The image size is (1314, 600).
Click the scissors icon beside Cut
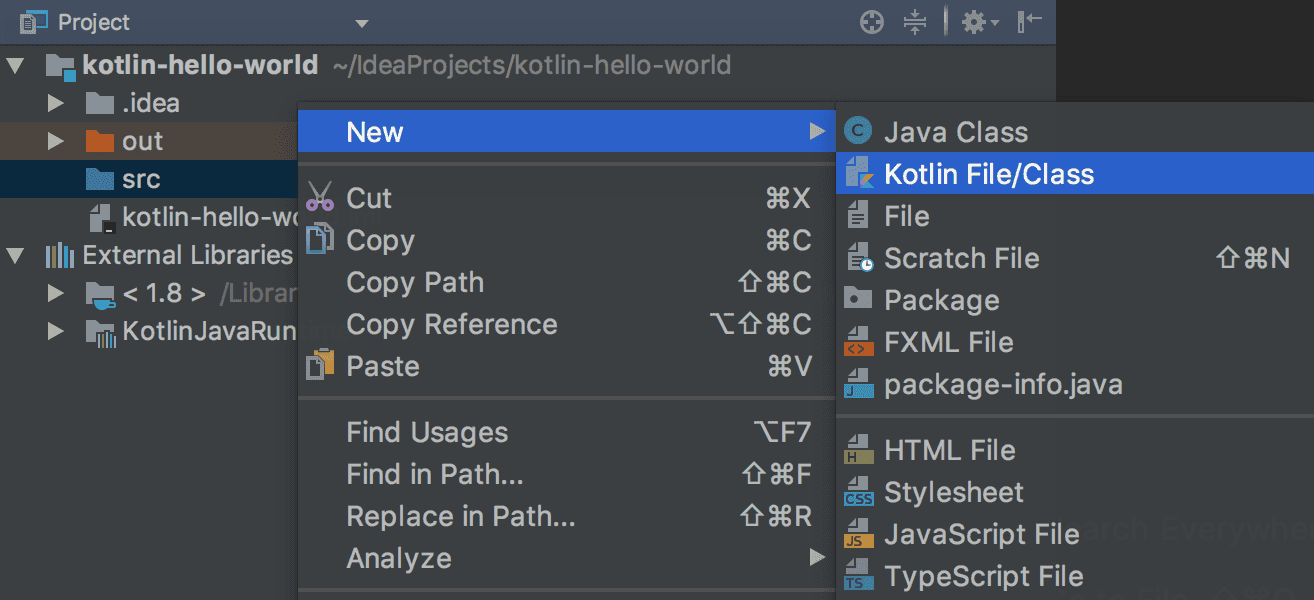click(320, 196)
